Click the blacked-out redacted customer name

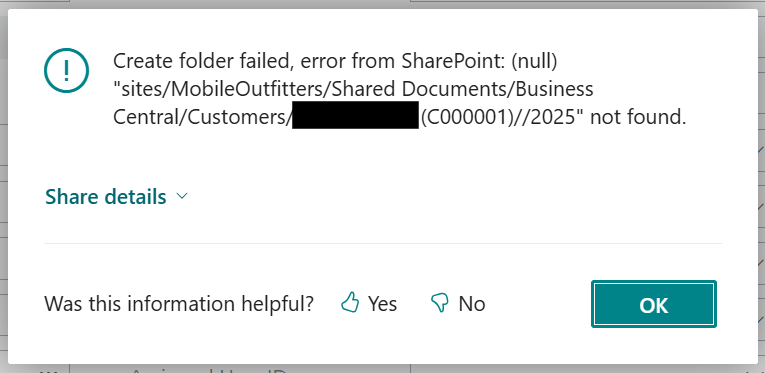pyautogui.click(x=355, y=115)
